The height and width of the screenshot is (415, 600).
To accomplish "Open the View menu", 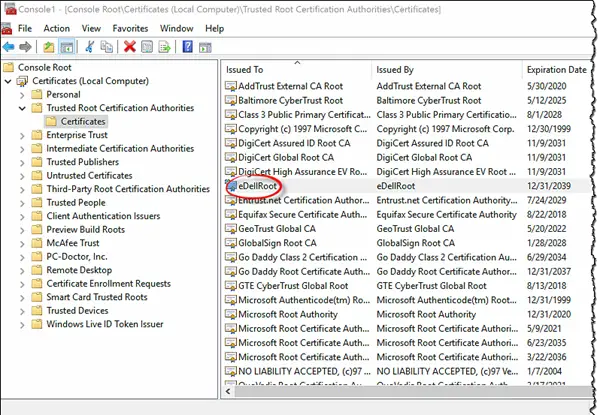I will click(91, 28).
